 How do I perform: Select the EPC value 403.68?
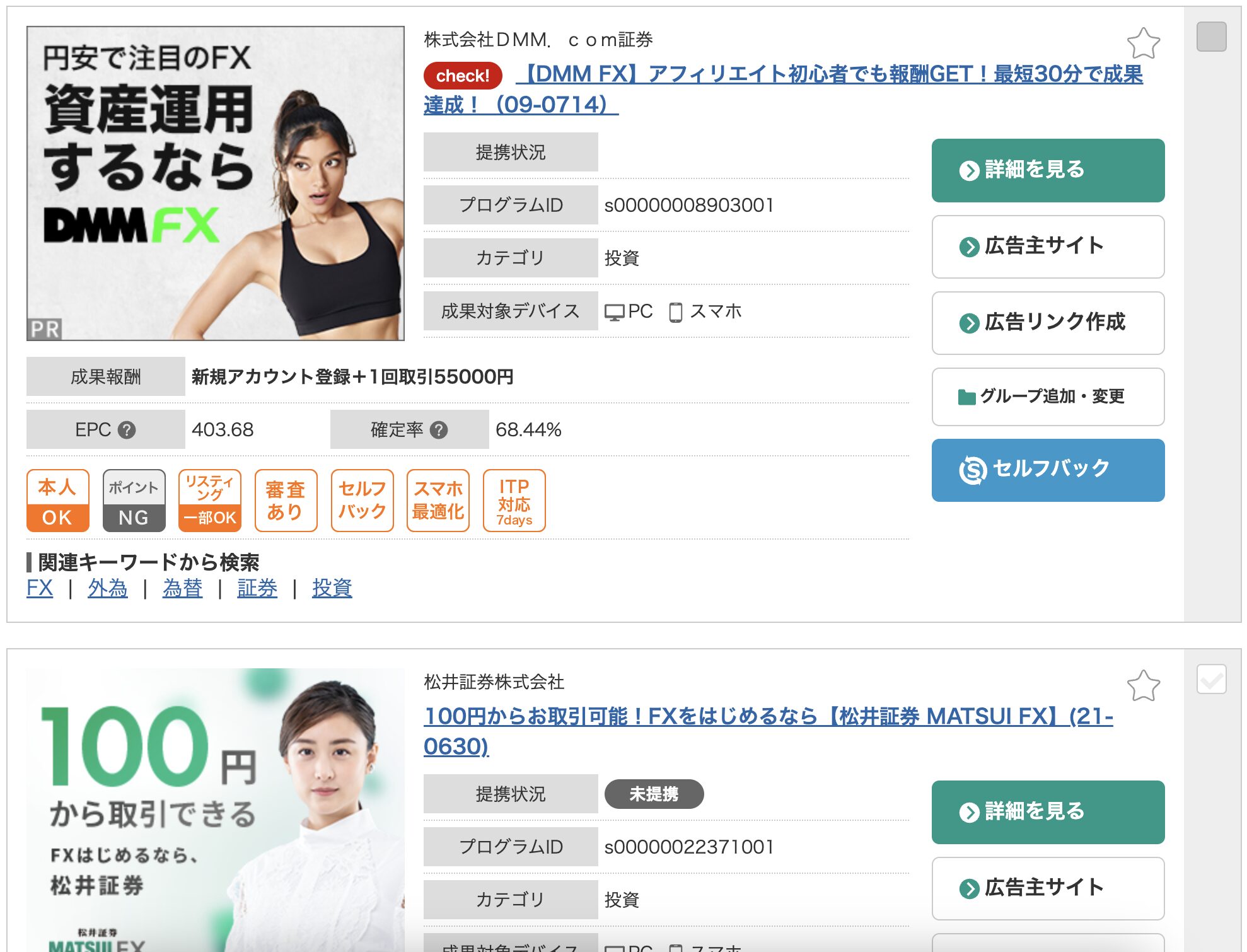pyautogui.click(x=223, y=430)
